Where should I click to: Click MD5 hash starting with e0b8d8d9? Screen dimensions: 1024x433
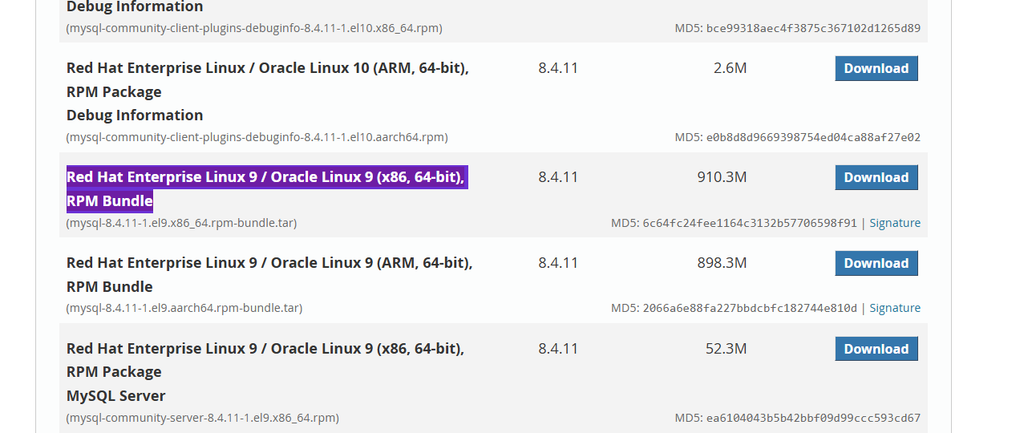pos(814,137)
